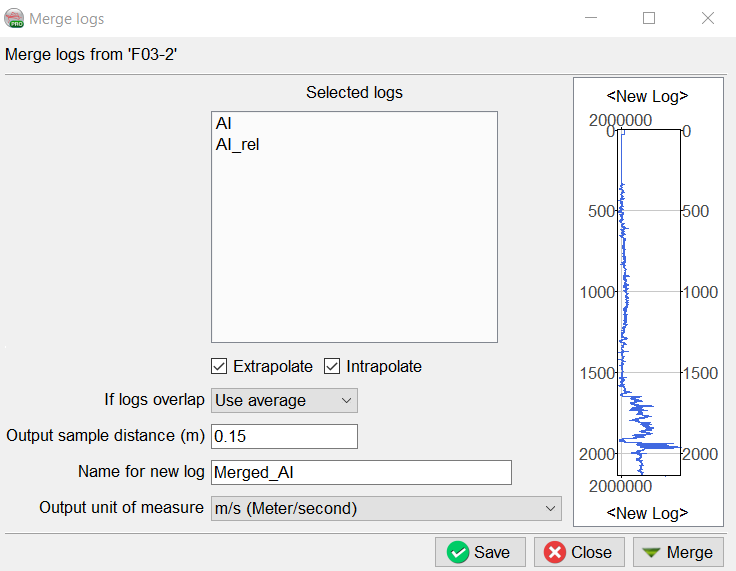
Task: Click the Output sample distance field
Action: click(284, 436)
